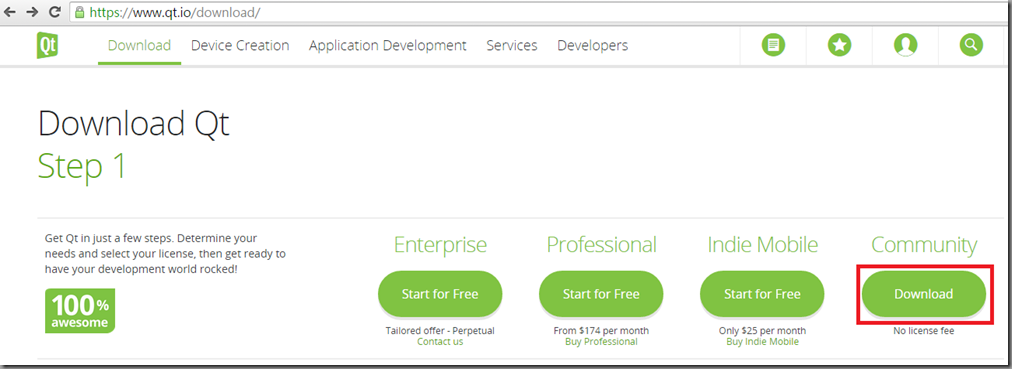Click the Download Qt heading
Viewport: 1012px width, 369px height.
coord(134,124)
